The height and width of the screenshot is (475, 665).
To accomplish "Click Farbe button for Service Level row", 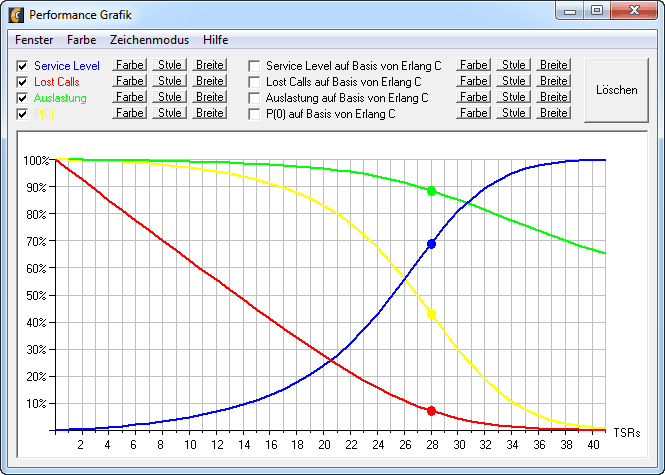I will click(x=129, y=65).
